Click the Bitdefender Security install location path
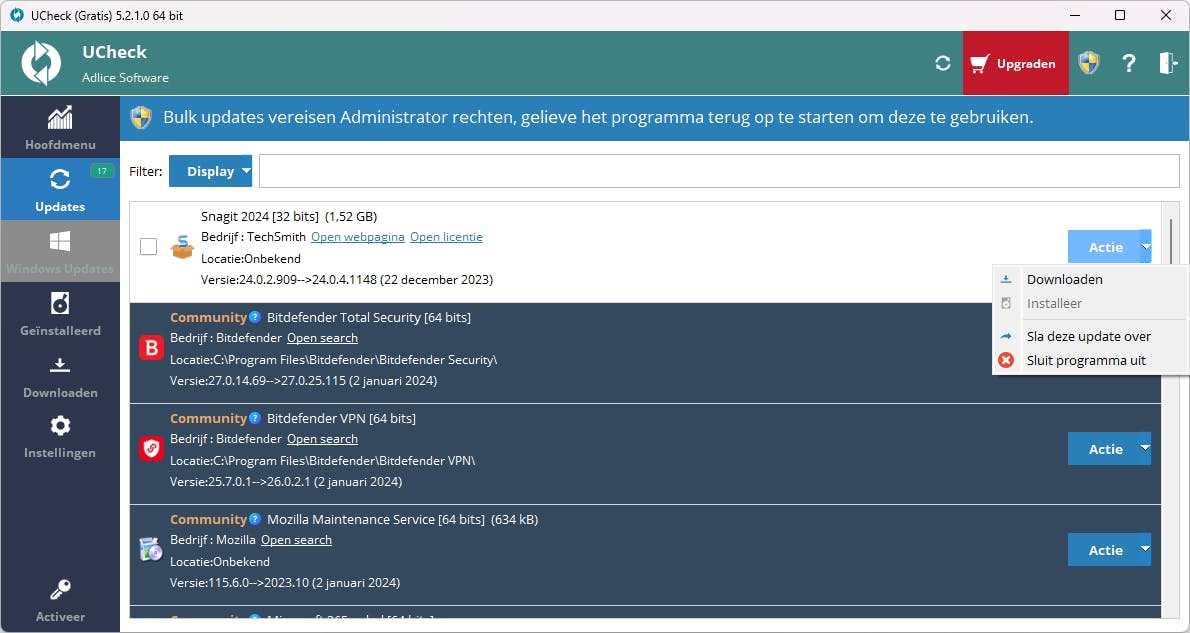1190x633 pixels. point(353,360)
